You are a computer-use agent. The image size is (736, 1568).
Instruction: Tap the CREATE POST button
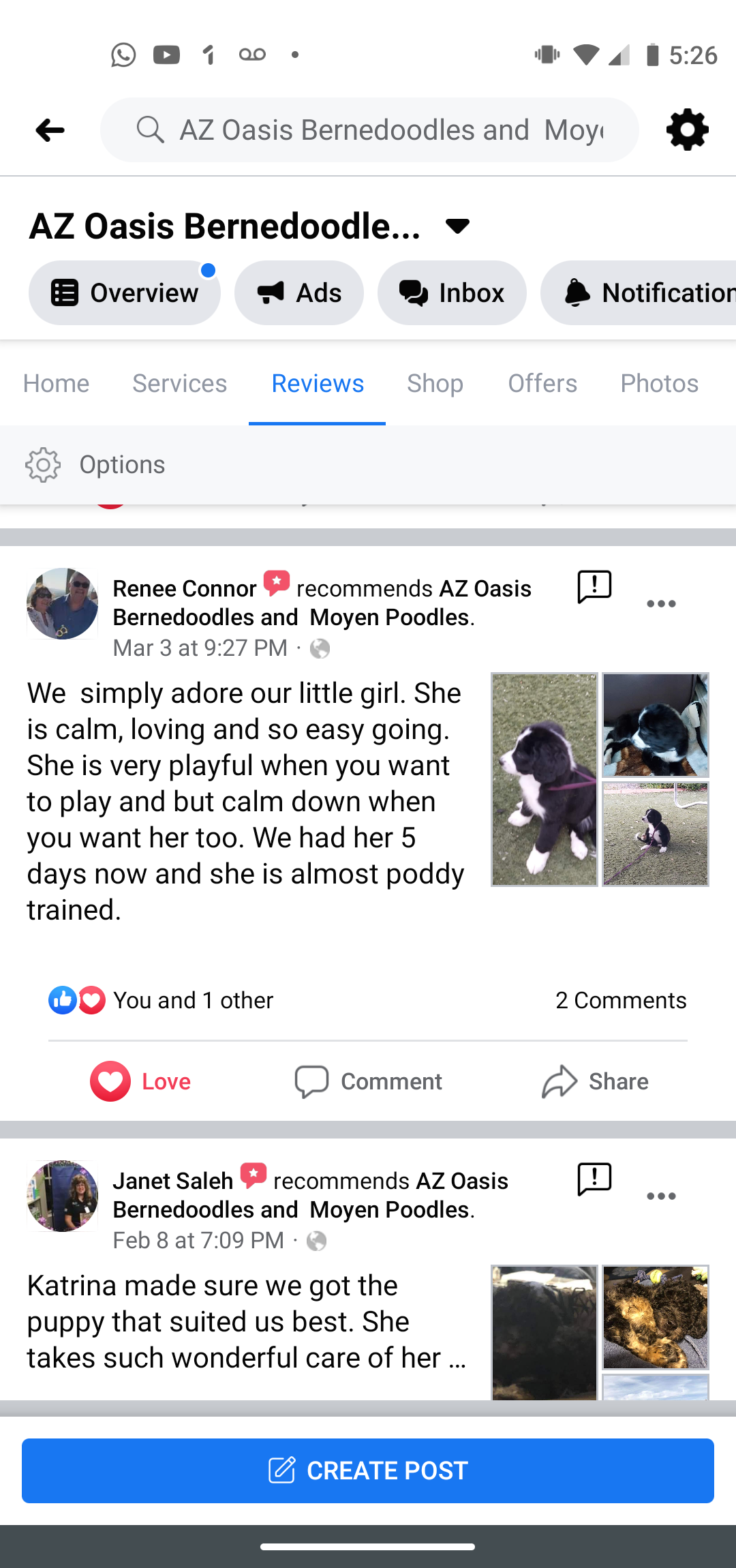368,1471
